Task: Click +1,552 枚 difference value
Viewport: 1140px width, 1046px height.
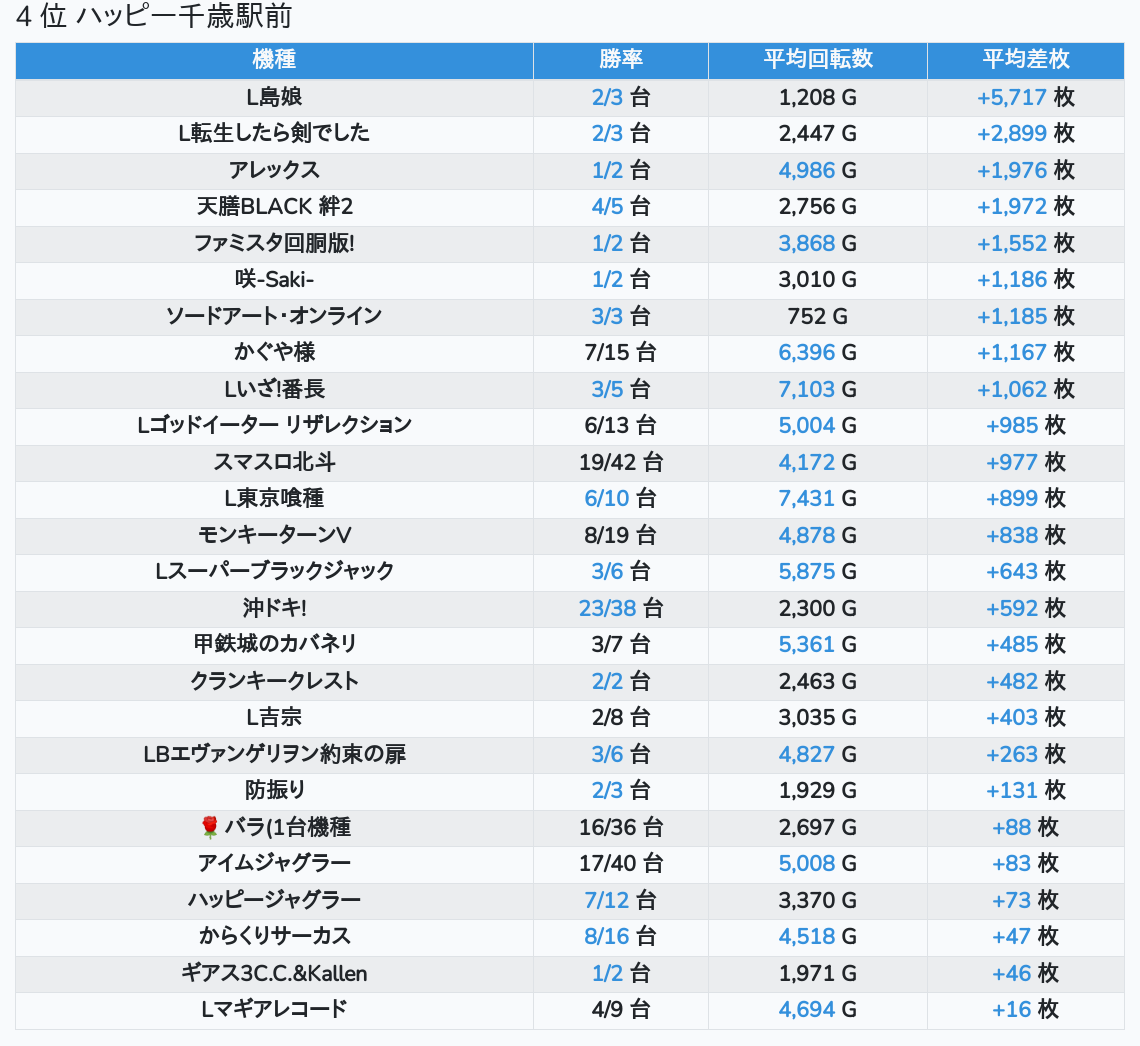Action: tap(1026, 244)
